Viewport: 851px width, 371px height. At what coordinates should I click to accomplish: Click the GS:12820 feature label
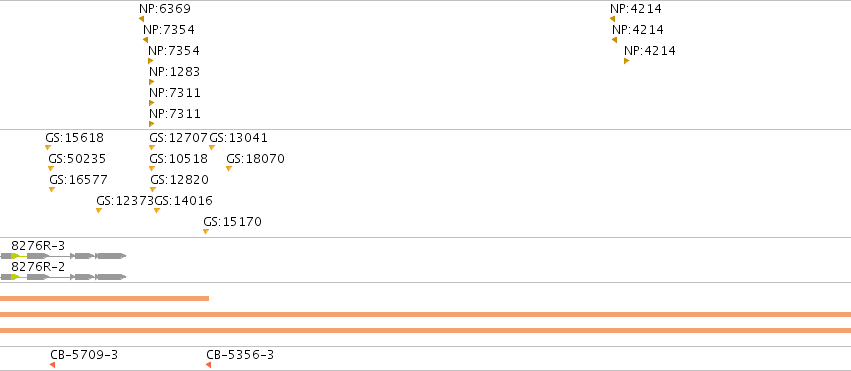point(179,180)
